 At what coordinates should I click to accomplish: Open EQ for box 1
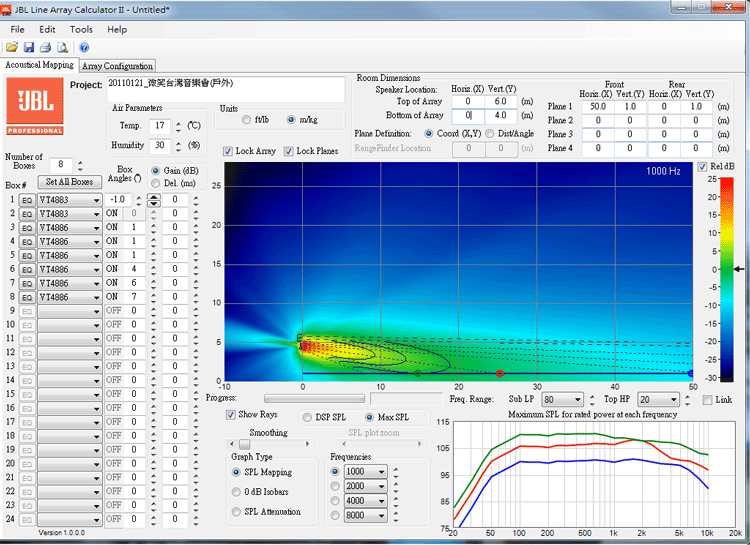coord(27,200)
